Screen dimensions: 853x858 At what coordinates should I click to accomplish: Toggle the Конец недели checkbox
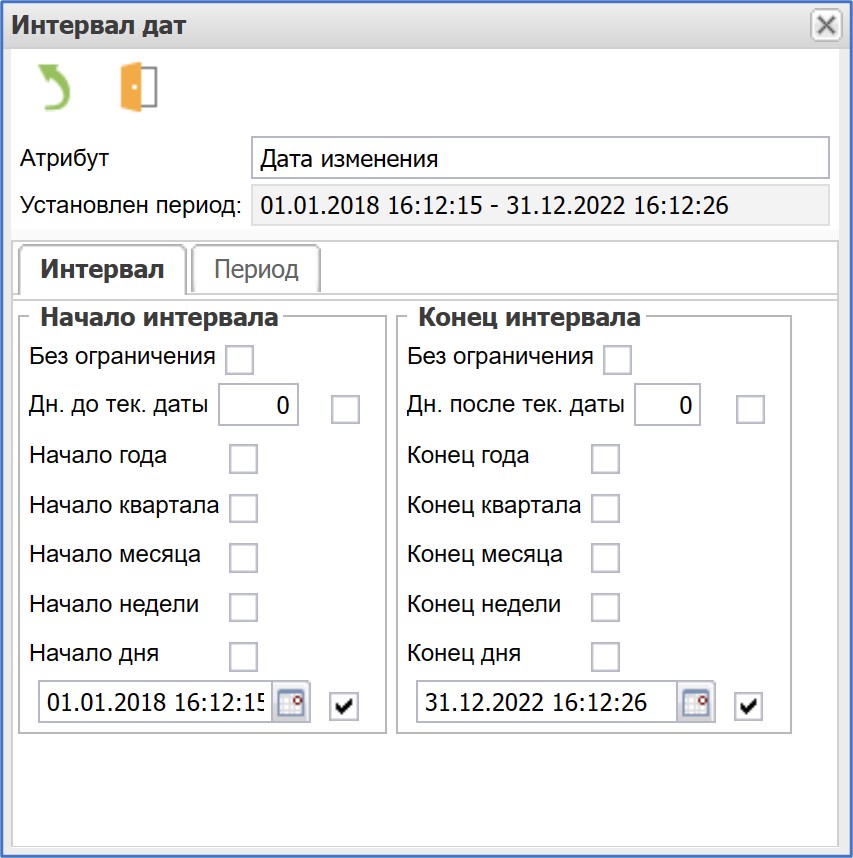(x=605, y=606)
